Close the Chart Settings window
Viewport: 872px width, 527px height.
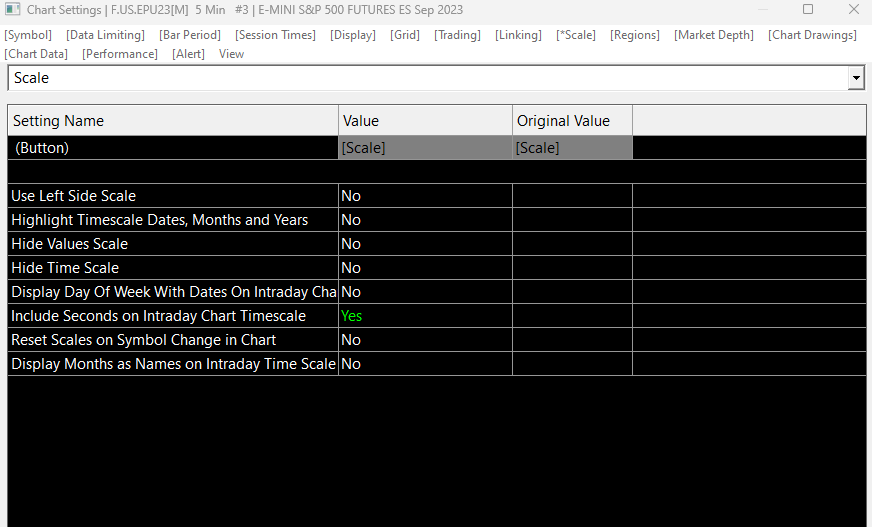[x=854, y=9]
